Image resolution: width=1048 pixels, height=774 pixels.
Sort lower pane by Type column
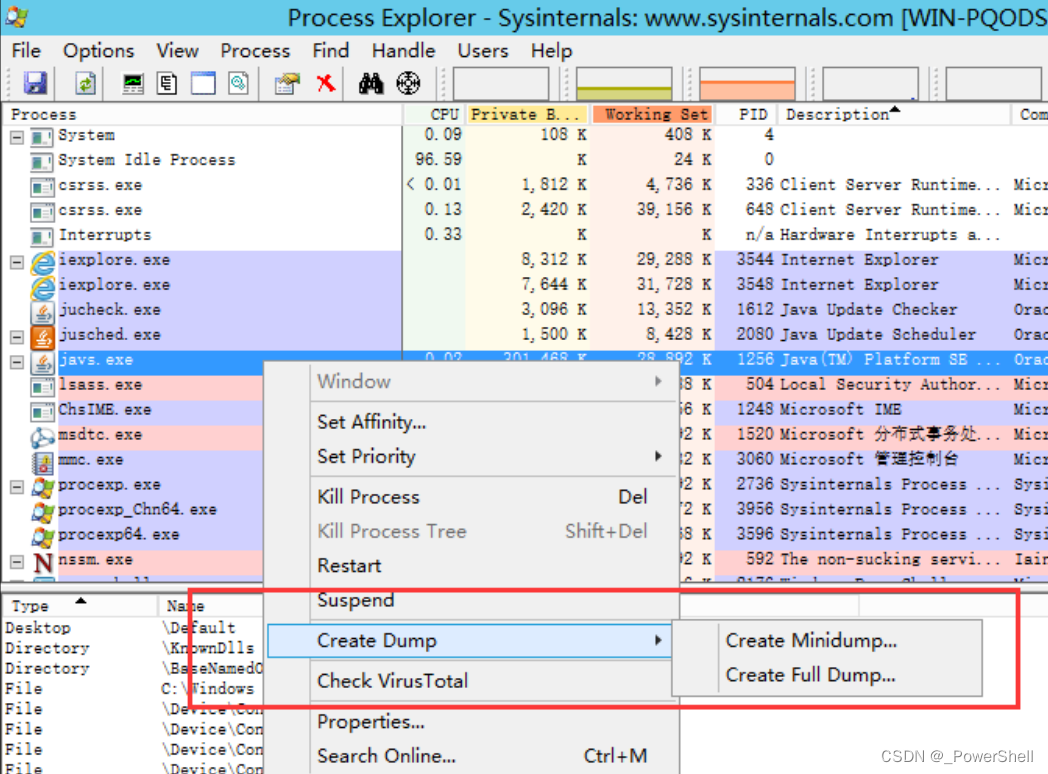pyautogui.click(x=80, y=606)
